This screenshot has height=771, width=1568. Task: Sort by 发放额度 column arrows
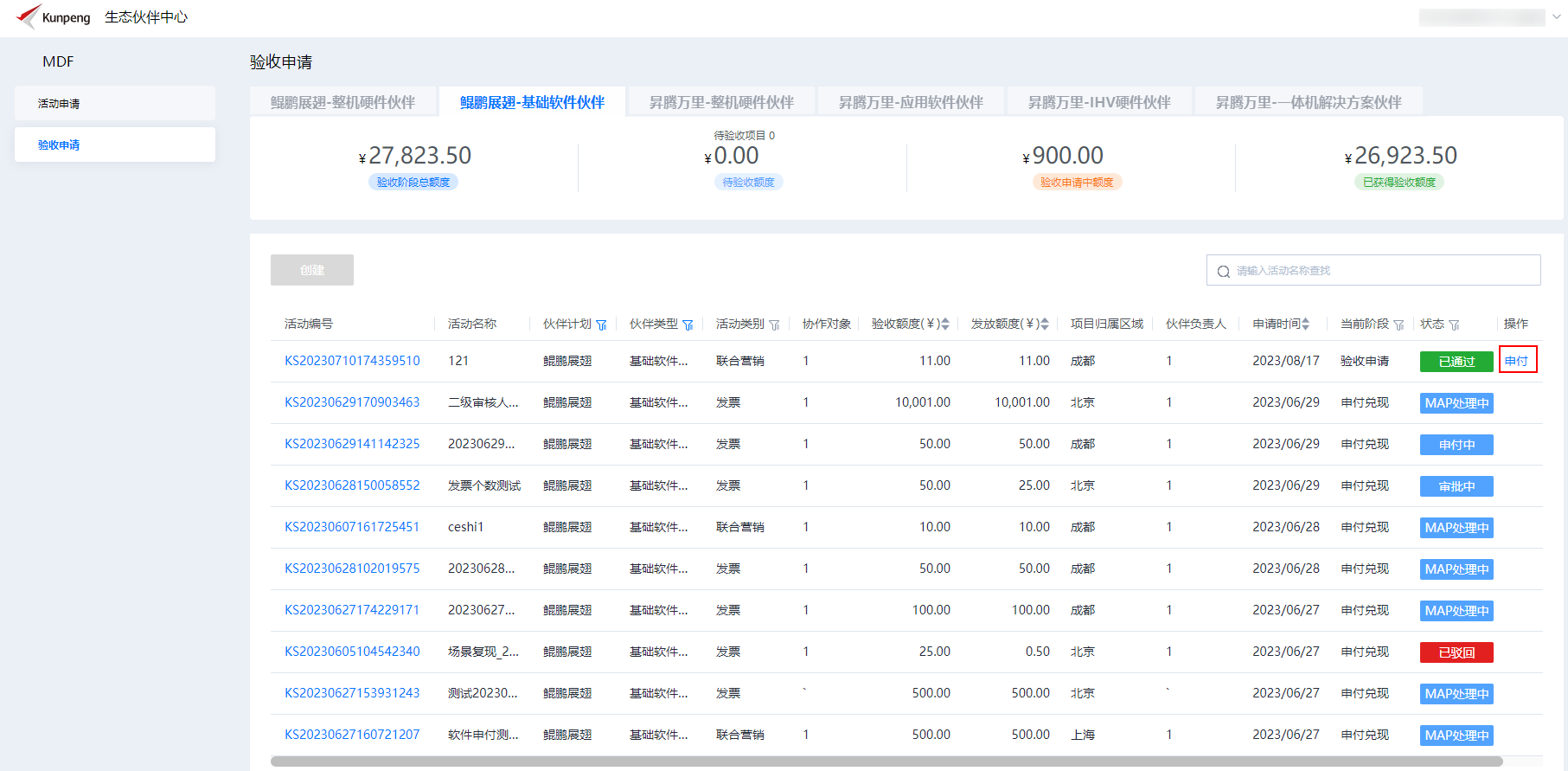[x=1045, y=324]
